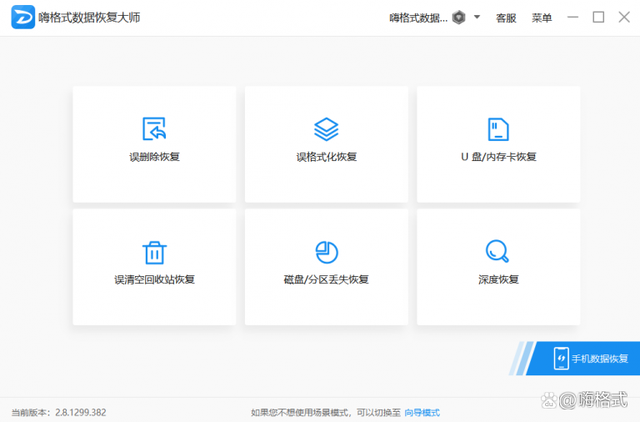
Task: Click the 嗨格式数据... account name
Action: [418, 18]
